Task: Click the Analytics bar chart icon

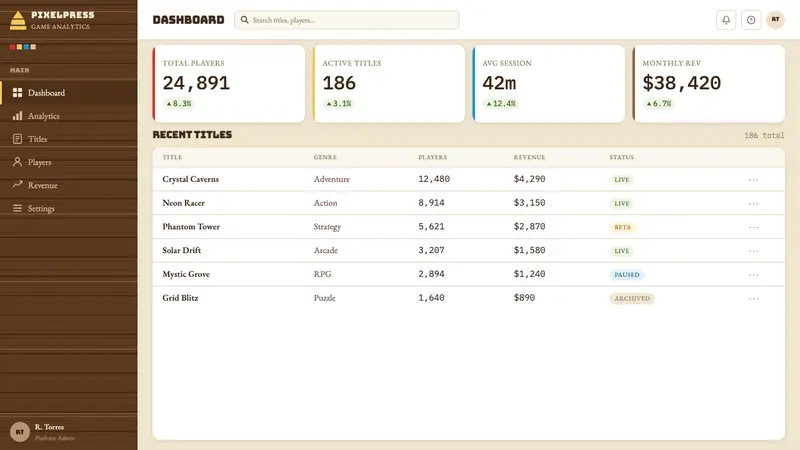Action: [17, 116]
